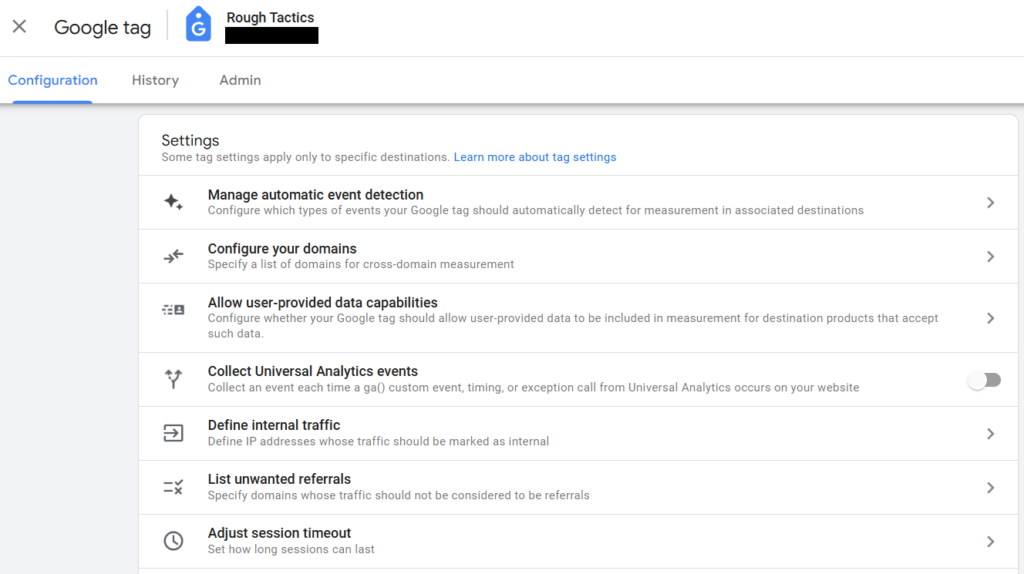Open Allow user-provided data capabilities setting

pyautogui.click(x=578, y=318)
